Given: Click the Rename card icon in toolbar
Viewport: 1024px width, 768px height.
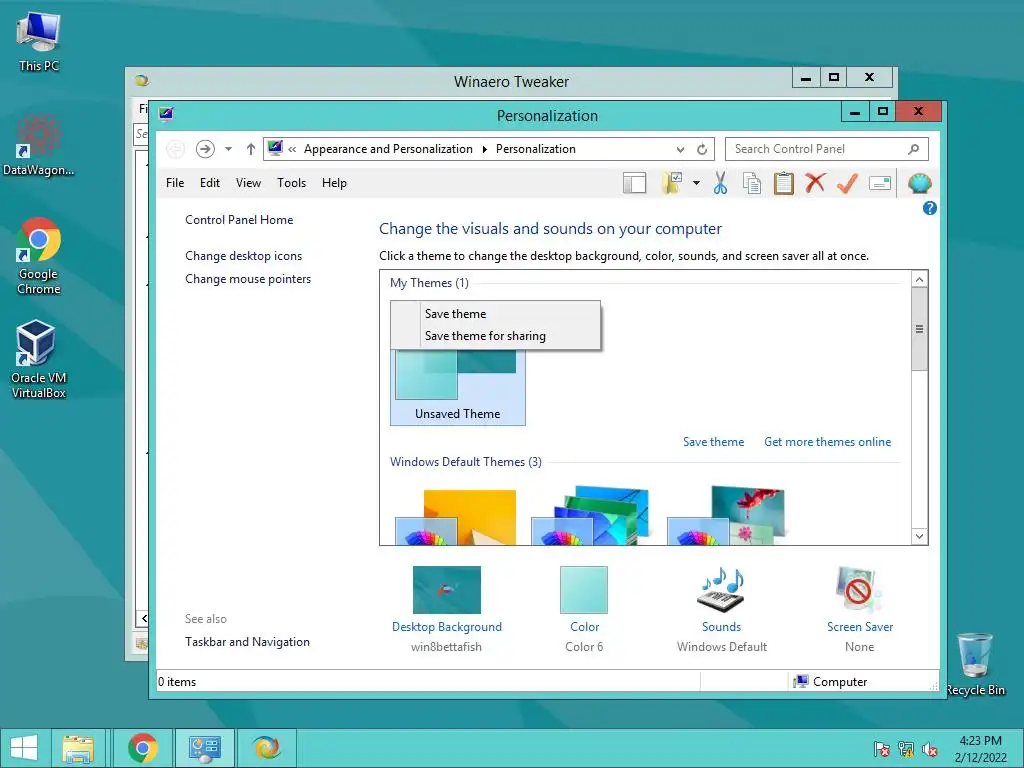Looking at the screenshot, I should [880, 184].
